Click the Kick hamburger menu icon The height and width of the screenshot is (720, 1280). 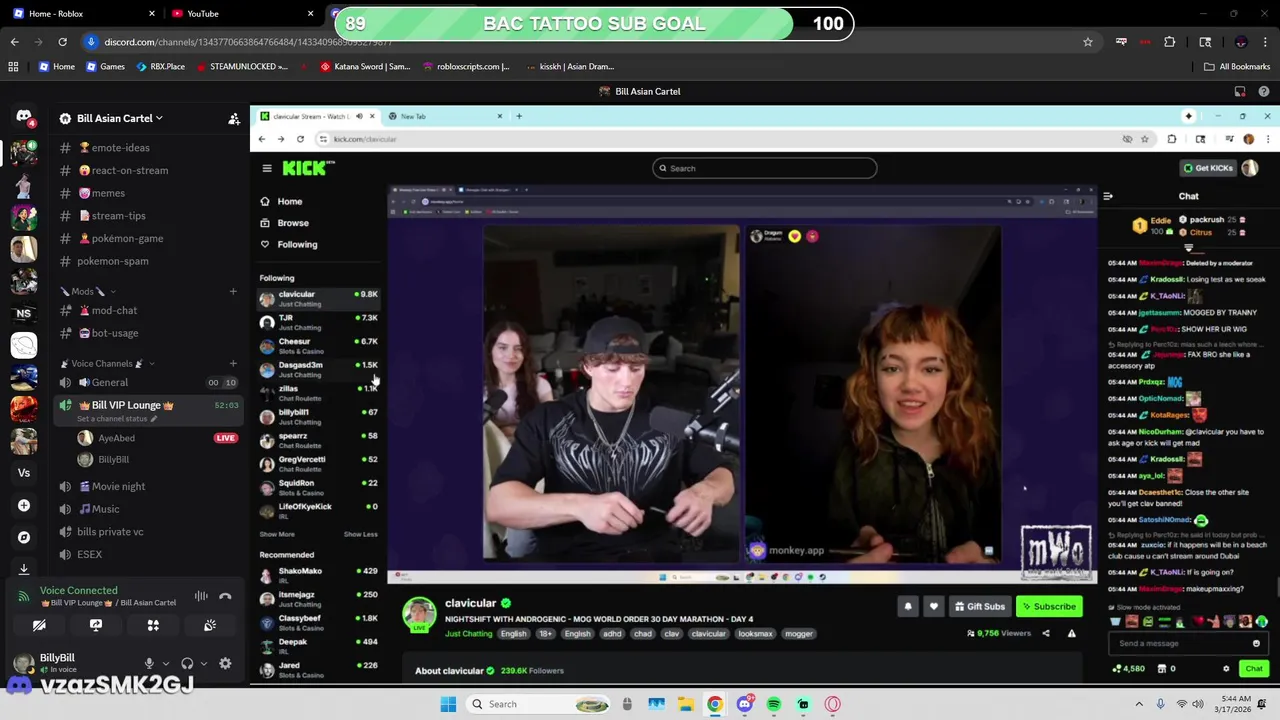pyautogui.click(x=267, y=168)
